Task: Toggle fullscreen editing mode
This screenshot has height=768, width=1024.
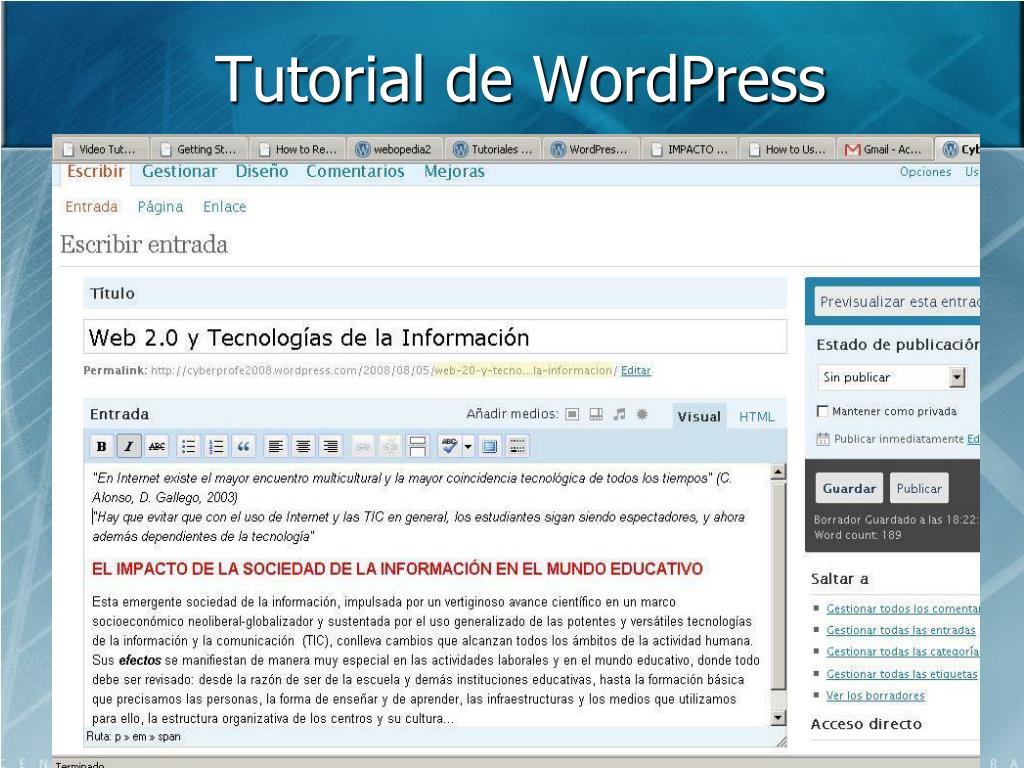Action: click(x=489, y=447)
